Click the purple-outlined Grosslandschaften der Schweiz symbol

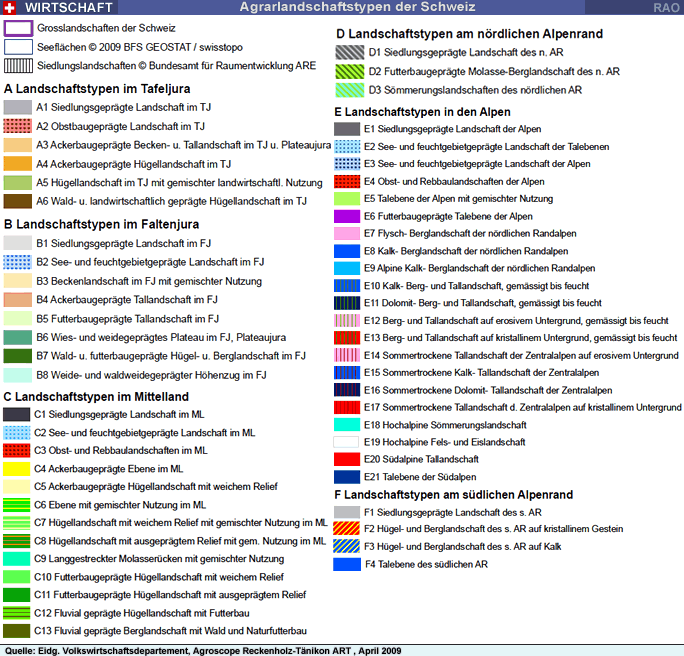coord(17,28)
